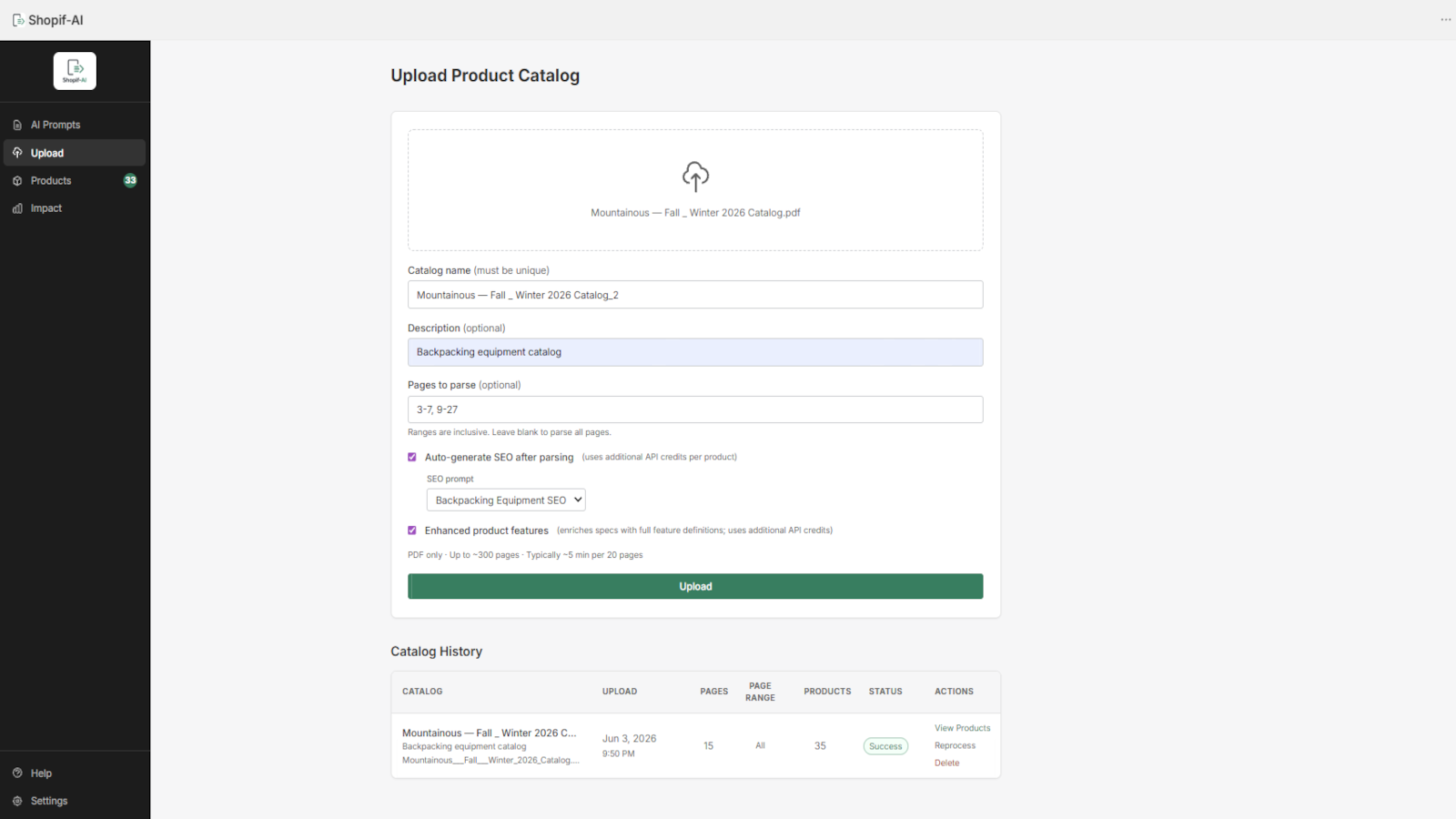Click the PDF file dropzone area
The height and width of the screenshot is (819, 1456).
click(695, 190)
